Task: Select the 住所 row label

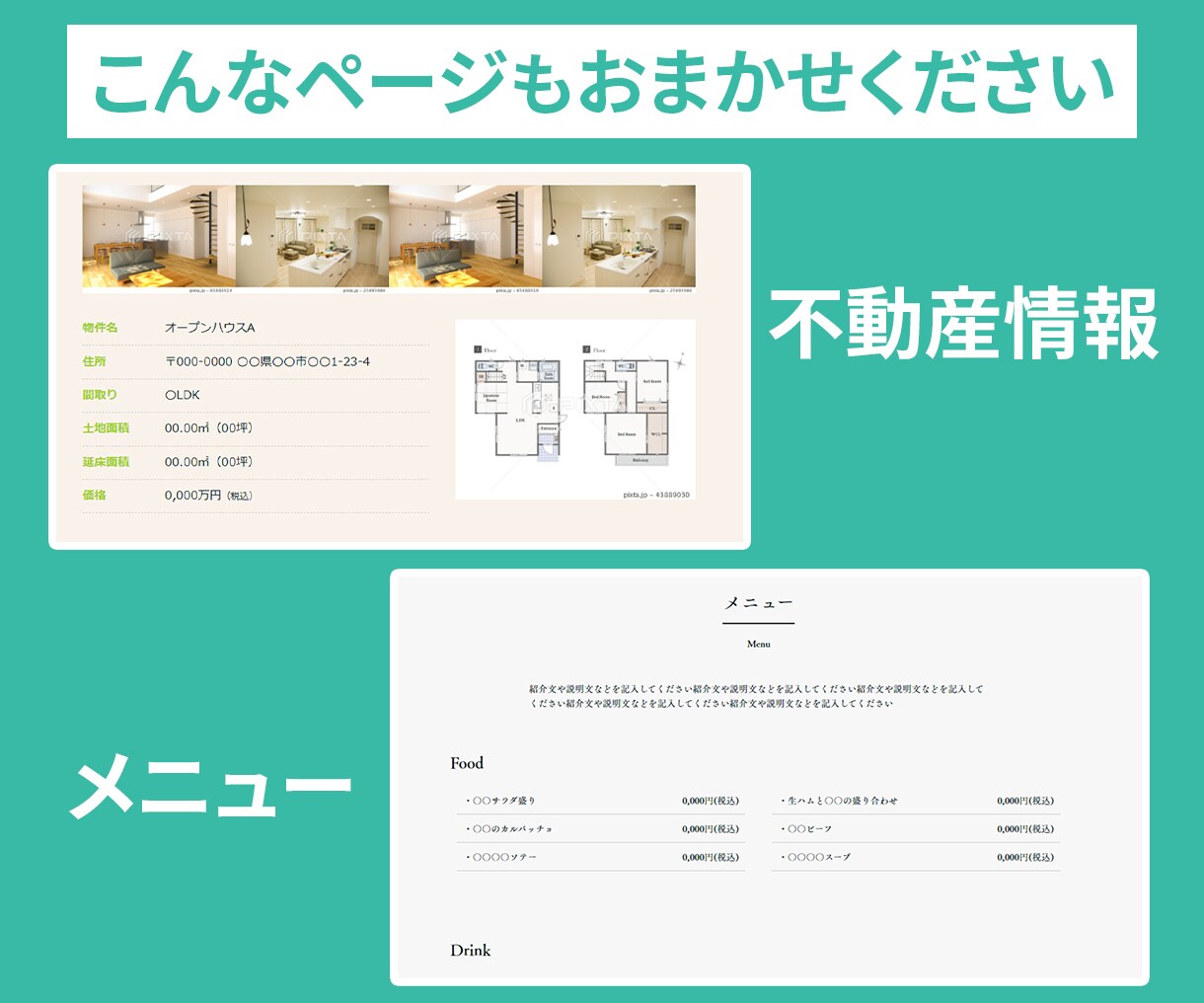Action: click(x=94, y=361)
